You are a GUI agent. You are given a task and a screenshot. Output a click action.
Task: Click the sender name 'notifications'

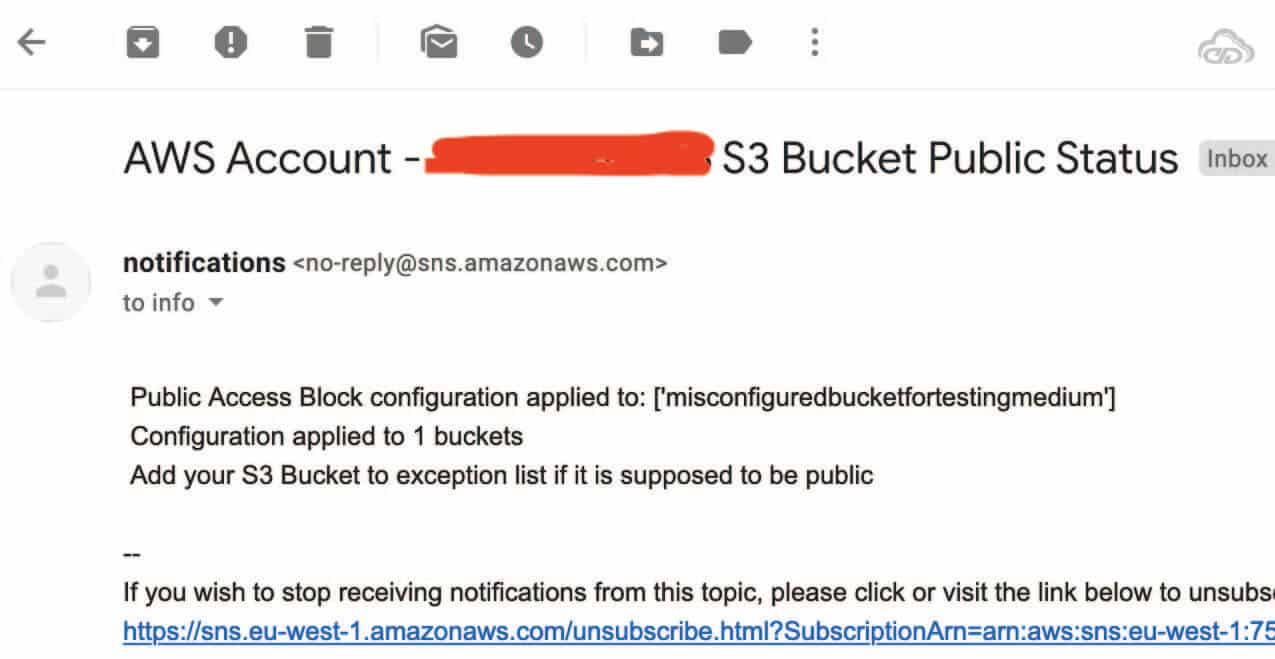(x=203, y=262)
